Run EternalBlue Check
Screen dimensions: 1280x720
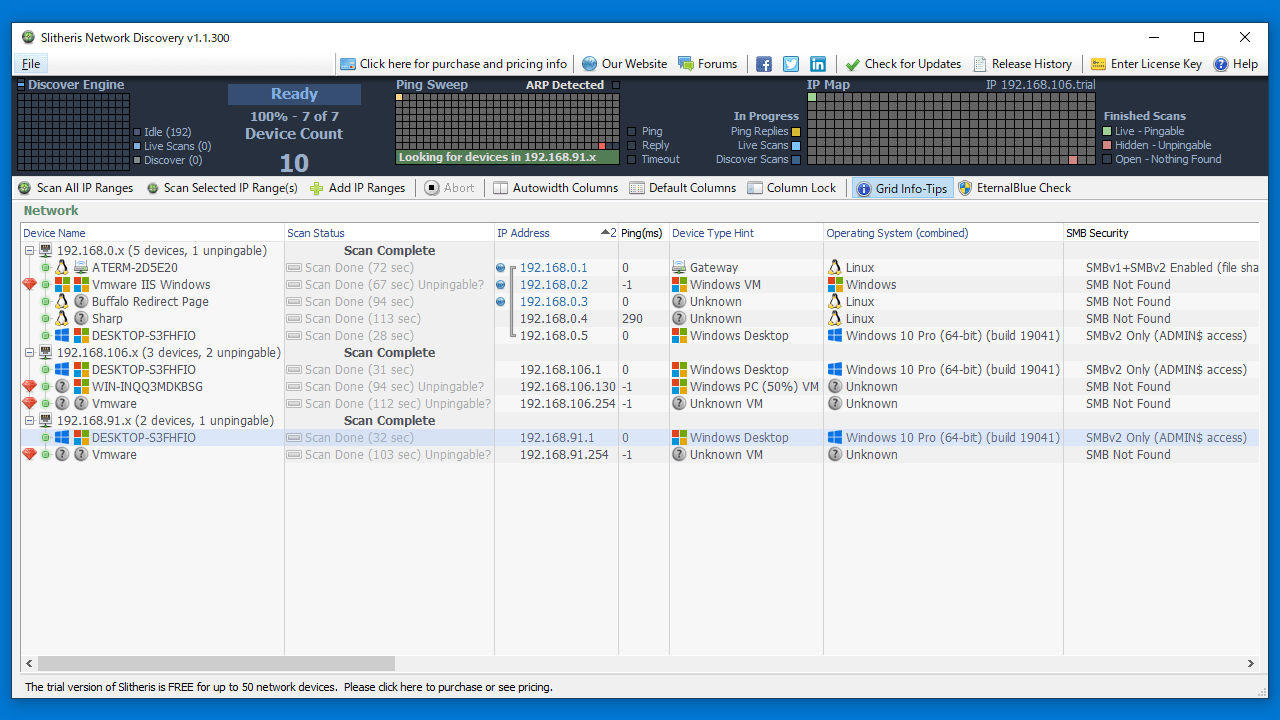(1014, 188)
